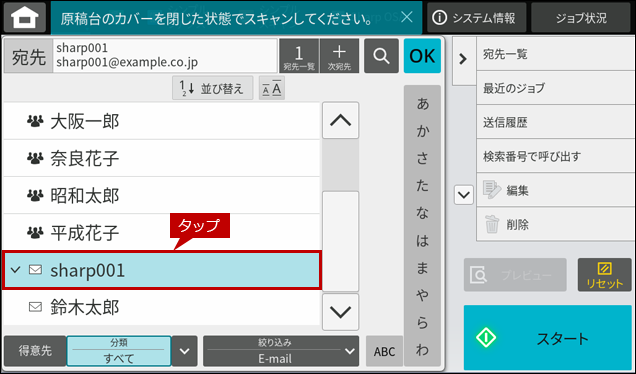Start scanning with スタート
Viewport: 636px width, 374px height.
(548, 337)
